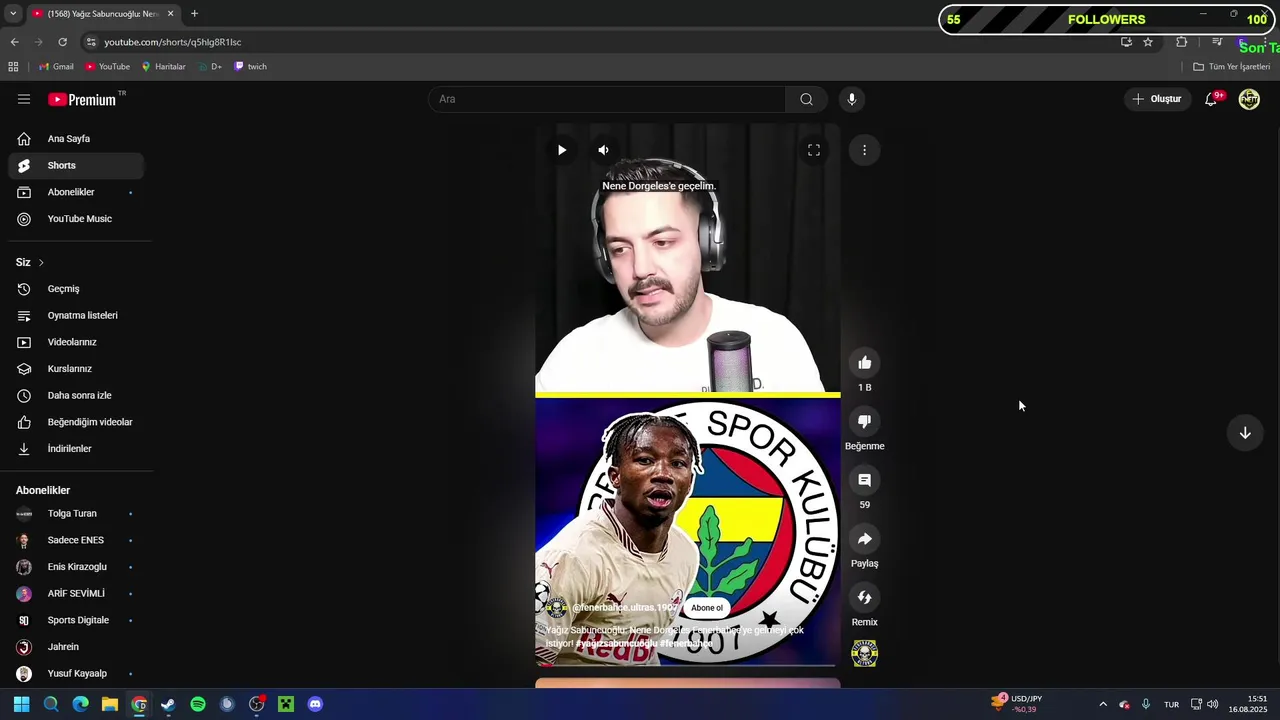Bookmark this page with star
Screen dimensions: 1280x720
point(1148,42)
